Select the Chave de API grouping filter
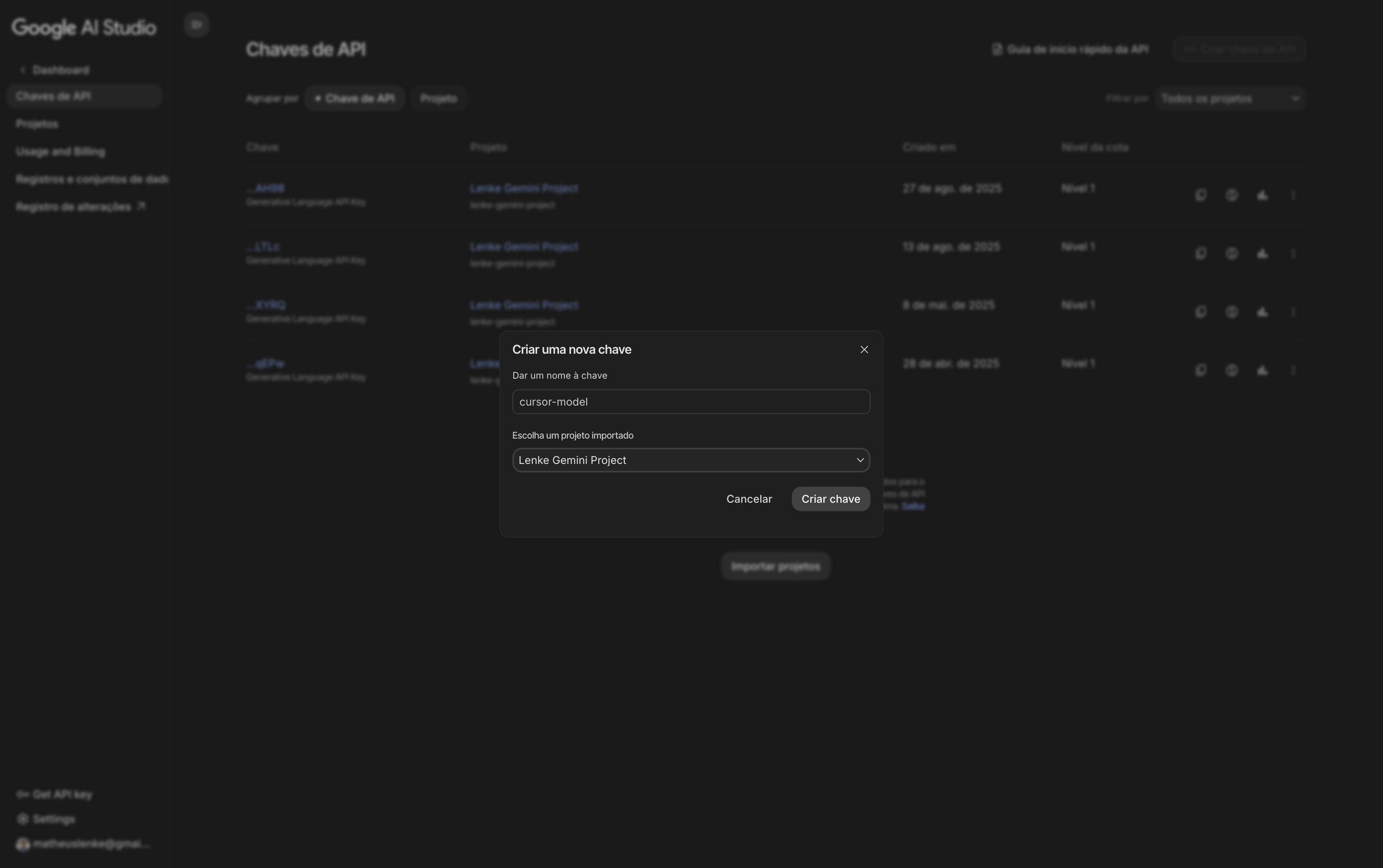 (x=355, y=98)
